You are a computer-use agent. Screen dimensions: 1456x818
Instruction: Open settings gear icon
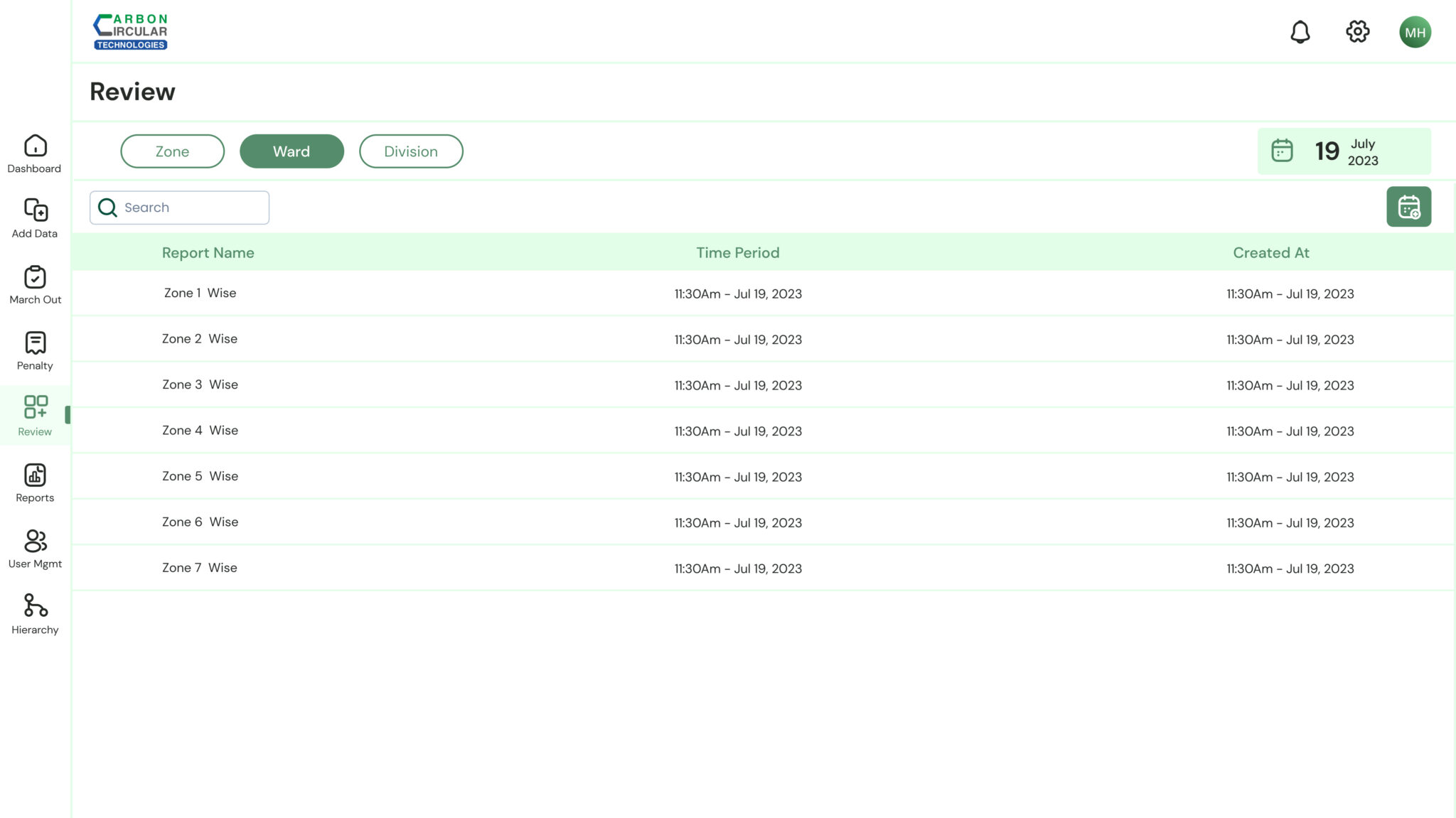tap(1357, 32)
